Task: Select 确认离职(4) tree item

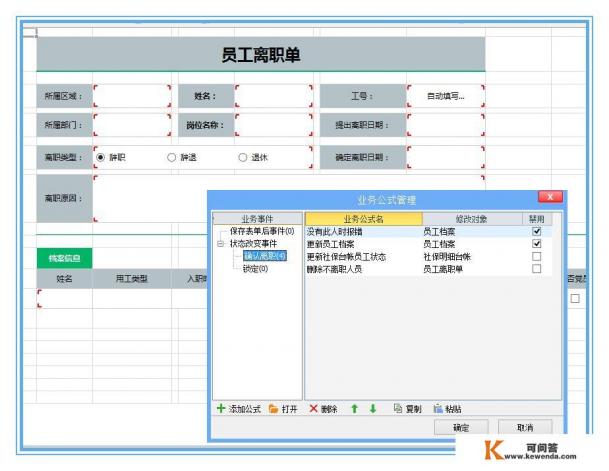Action: tap(265, 256)
